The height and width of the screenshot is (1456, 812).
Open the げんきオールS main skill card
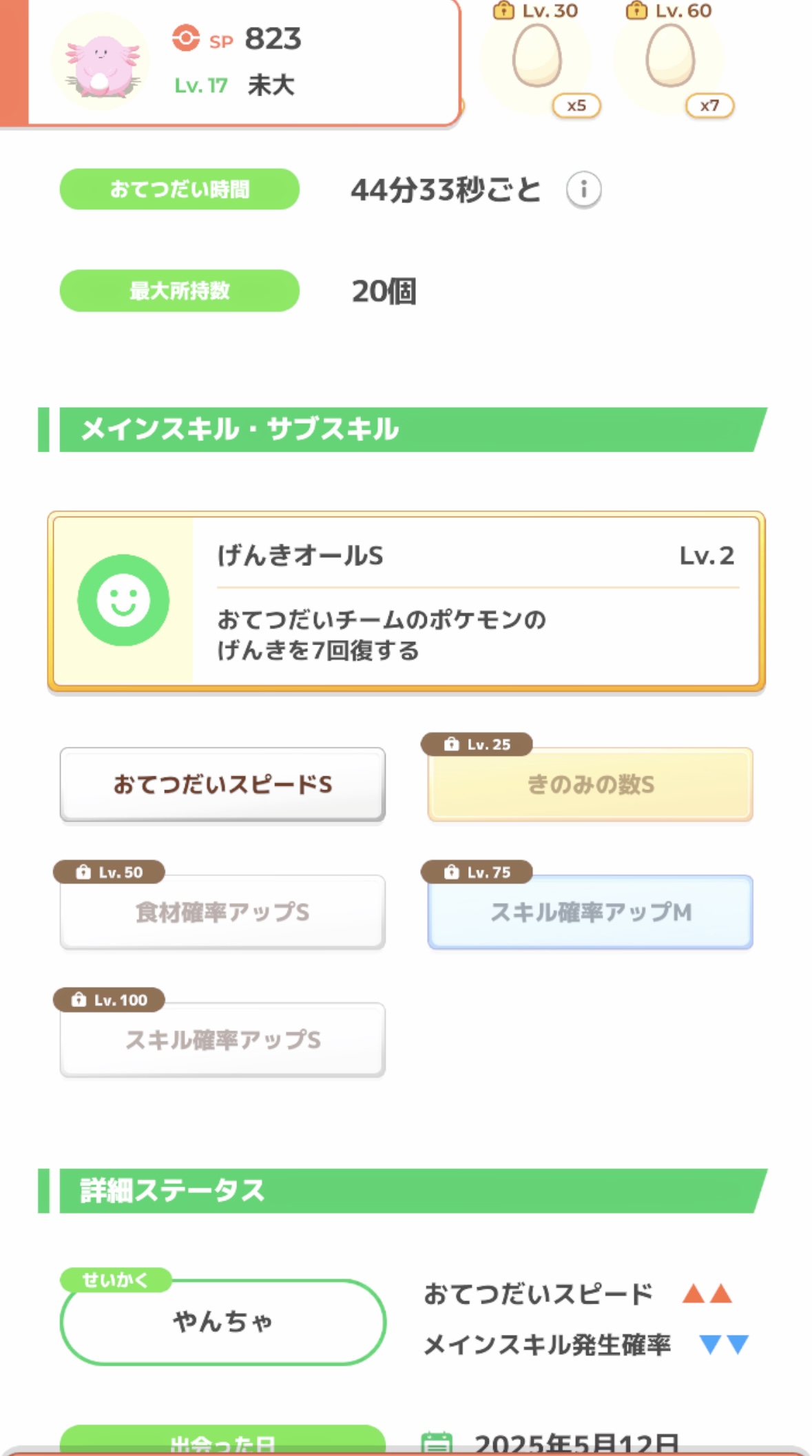[x=475, y=601]
